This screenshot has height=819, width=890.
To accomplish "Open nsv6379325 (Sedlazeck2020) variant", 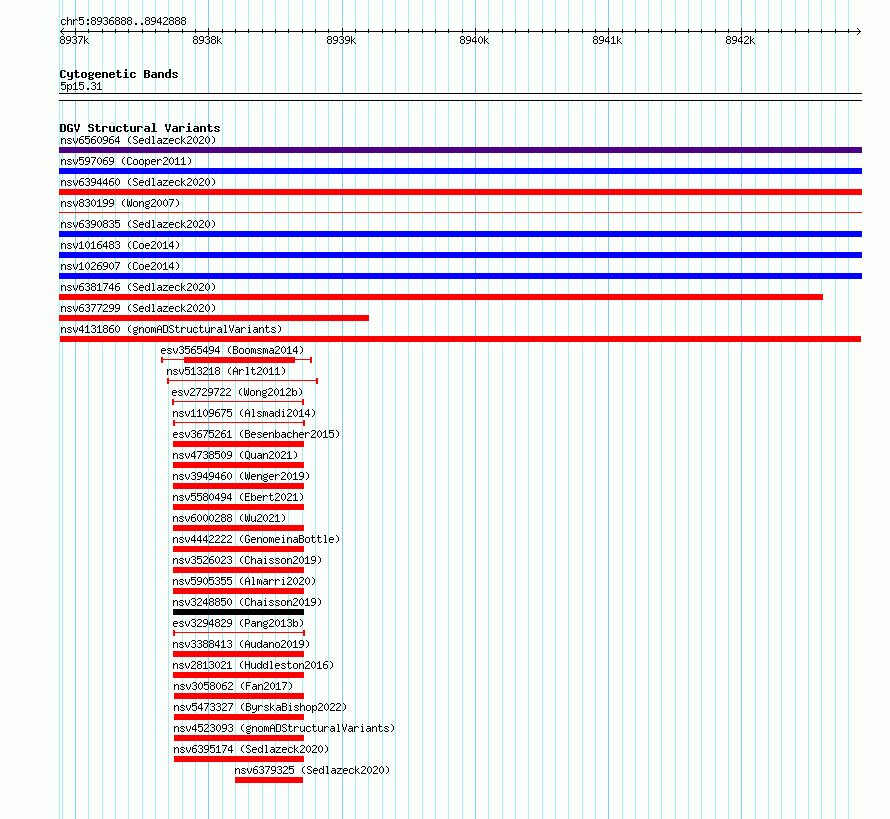I will [x=312, y=770].
